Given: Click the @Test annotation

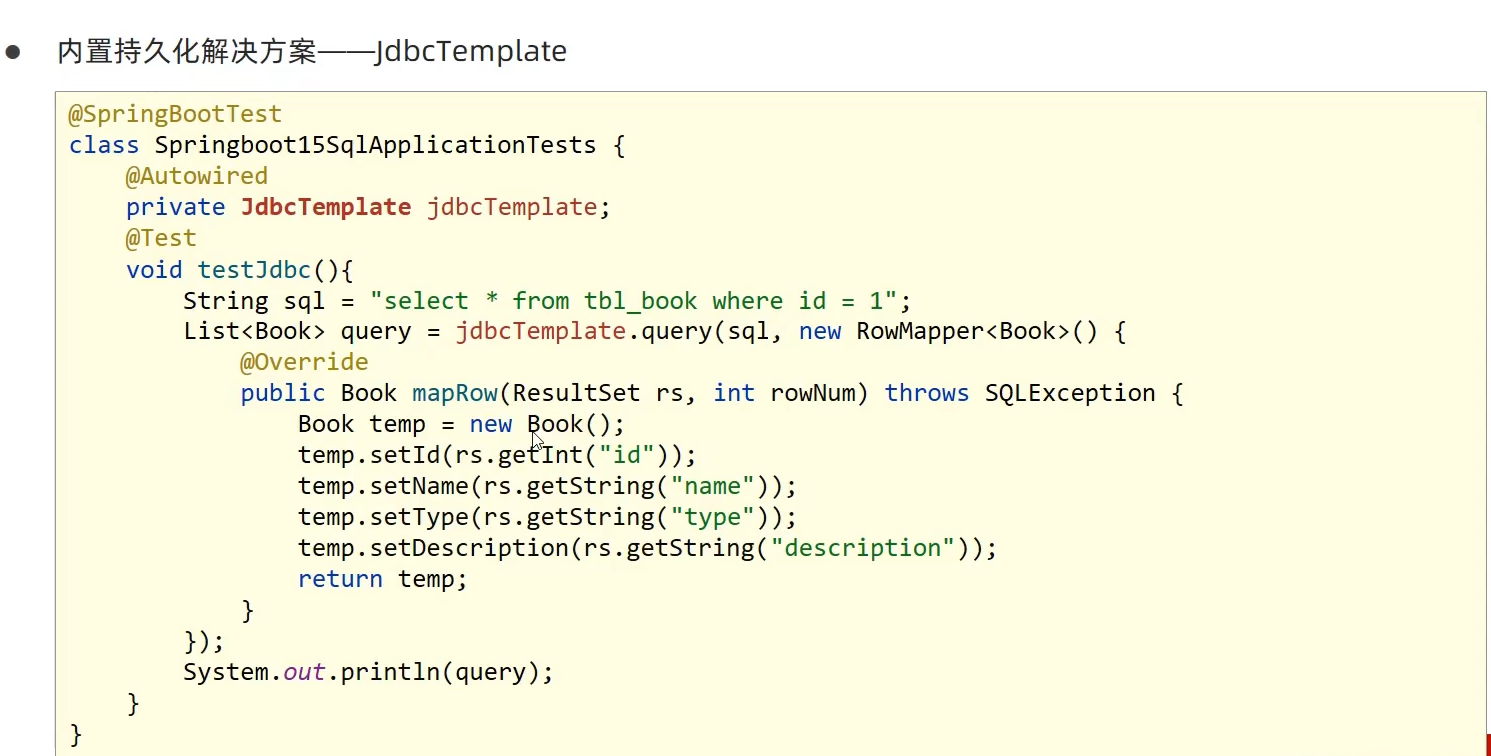Looking at the screenshot, I should pyautogui.click(x=161, y=238).
